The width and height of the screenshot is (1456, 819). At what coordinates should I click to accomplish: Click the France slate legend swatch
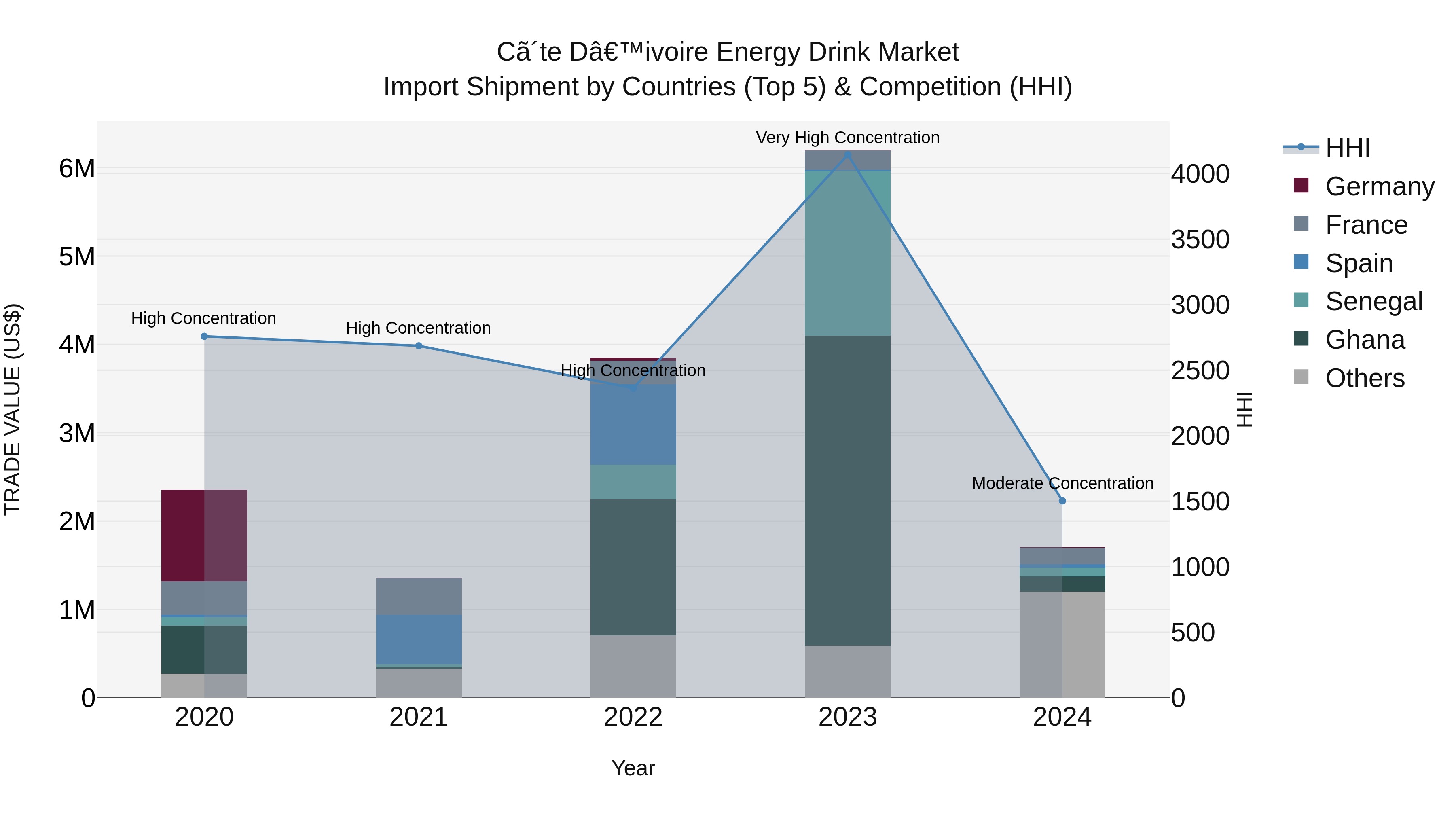click(1301, 223)
